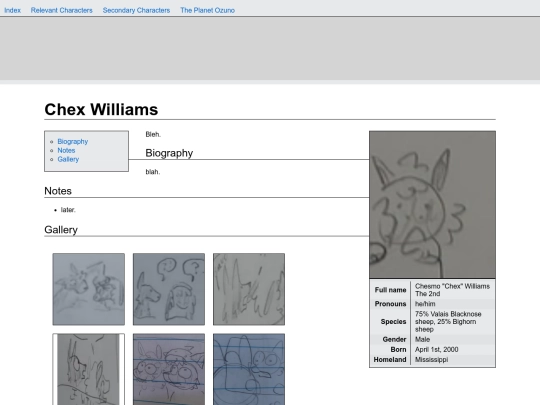Image resolution: width=540 pixels, height=405 pixels.
Task: Go to Relevant Characters page
Action: (x=62, y=10)
